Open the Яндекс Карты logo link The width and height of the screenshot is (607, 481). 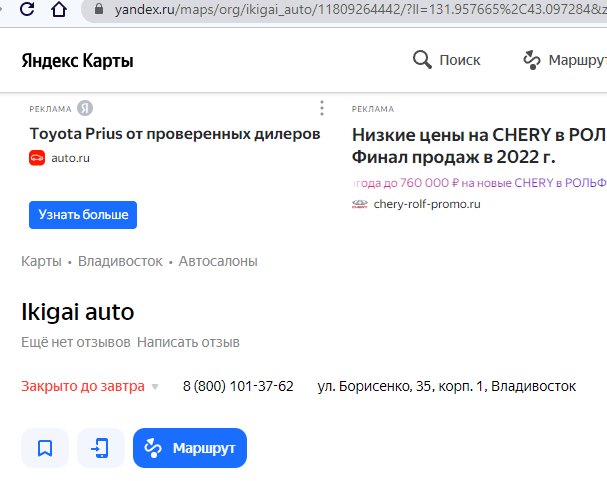coord(77,61)
